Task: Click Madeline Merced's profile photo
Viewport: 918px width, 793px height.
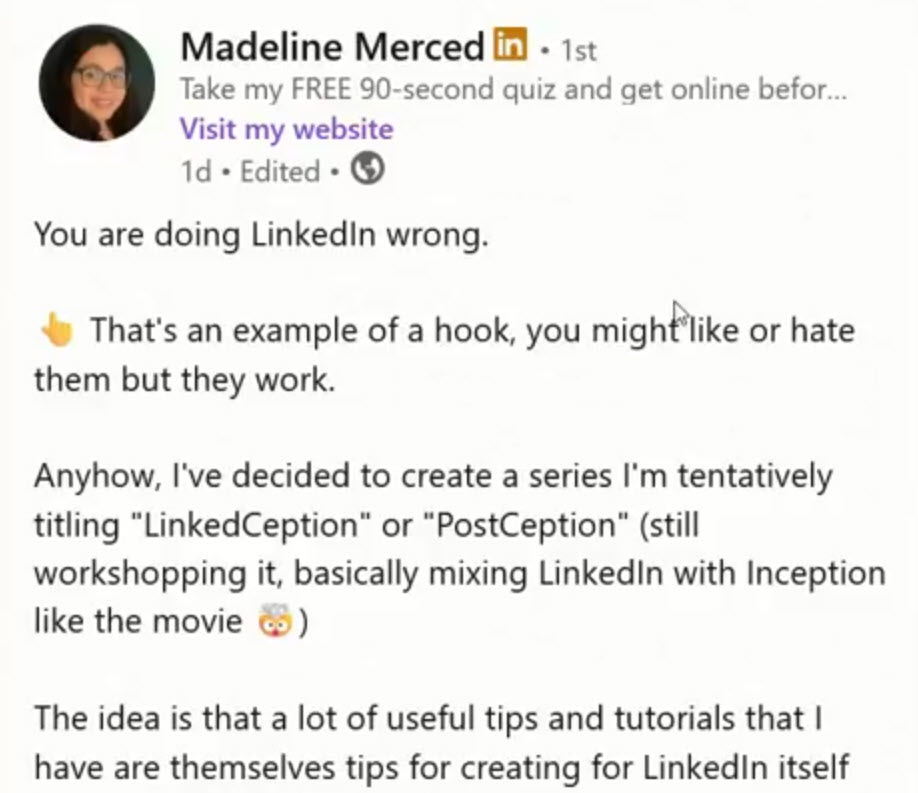Action: pyautogui.click(x=97, y=83)
